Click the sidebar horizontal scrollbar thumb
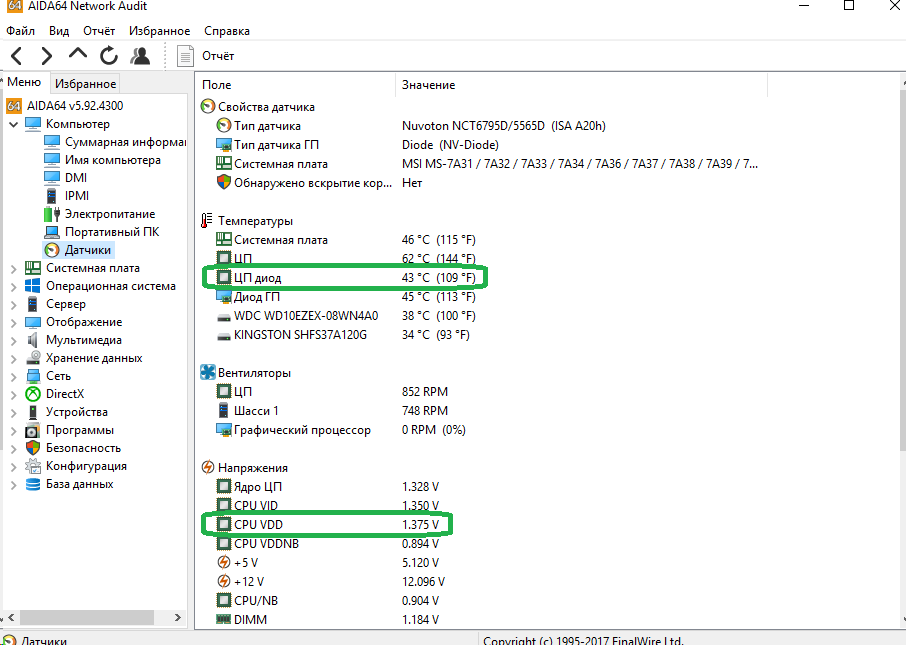Image resolution: width=906 pixels, height=645 pixels. coord(88,617)
